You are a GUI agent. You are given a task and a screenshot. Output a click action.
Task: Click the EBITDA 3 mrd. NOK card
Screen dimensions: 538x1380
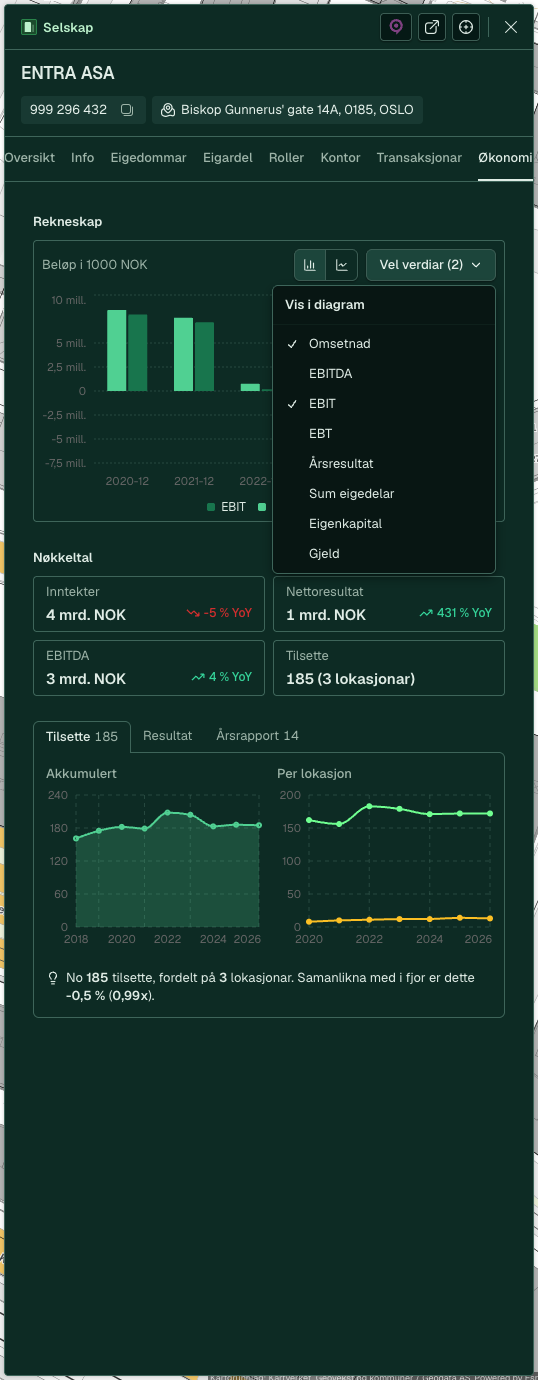pos(149,668)
